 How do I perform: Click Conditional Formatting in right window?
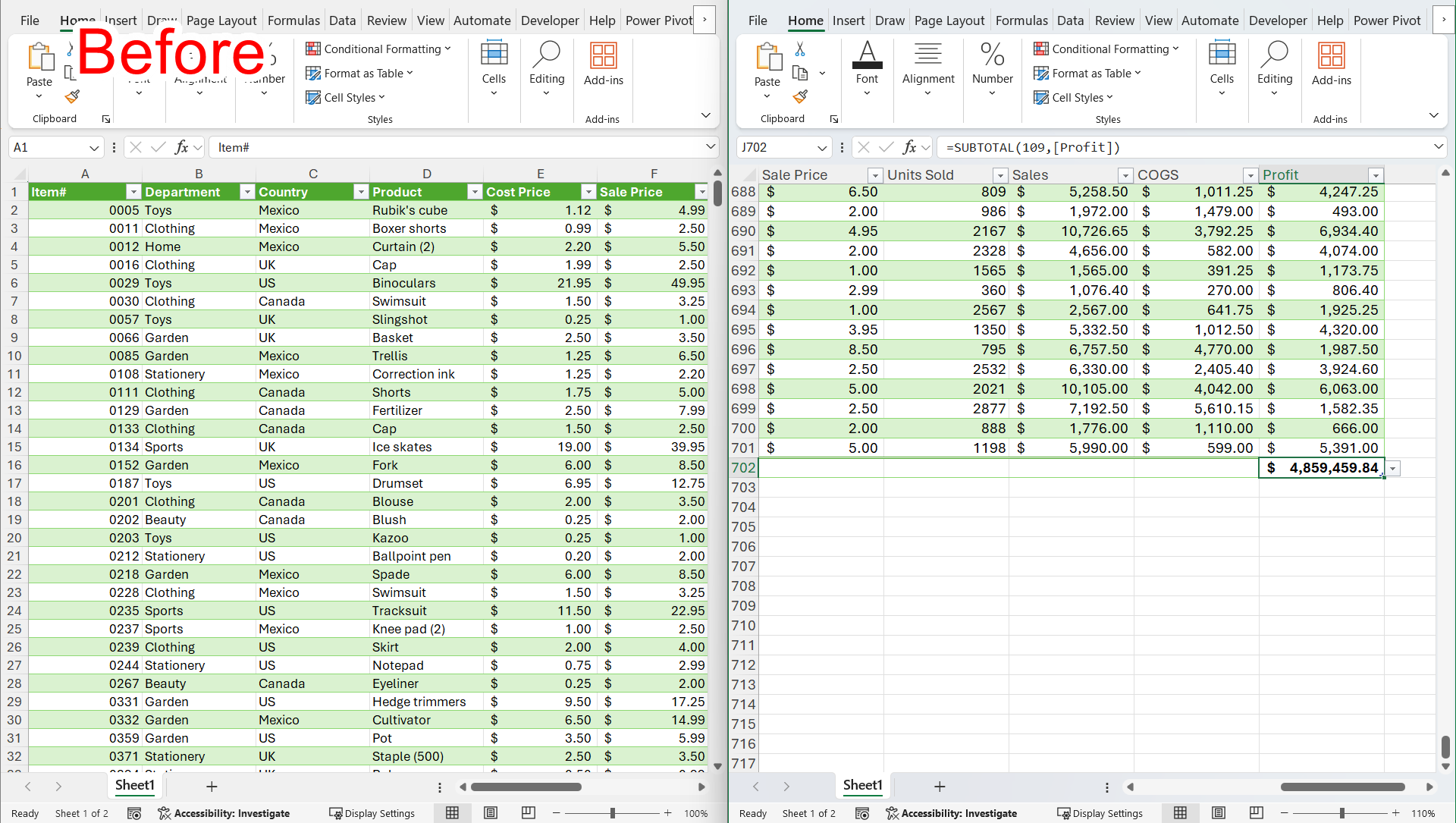(x=1106, y=49)
